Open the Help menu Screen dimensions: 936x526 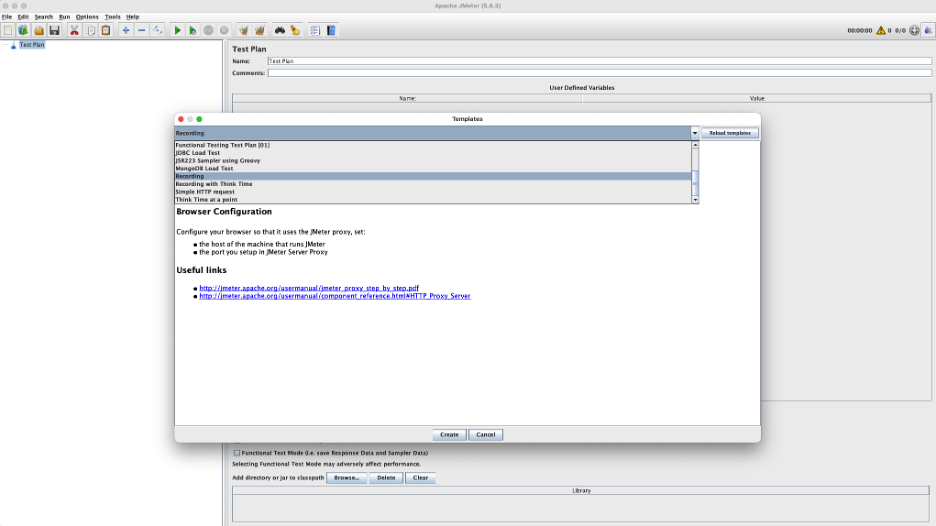point(133,17)
